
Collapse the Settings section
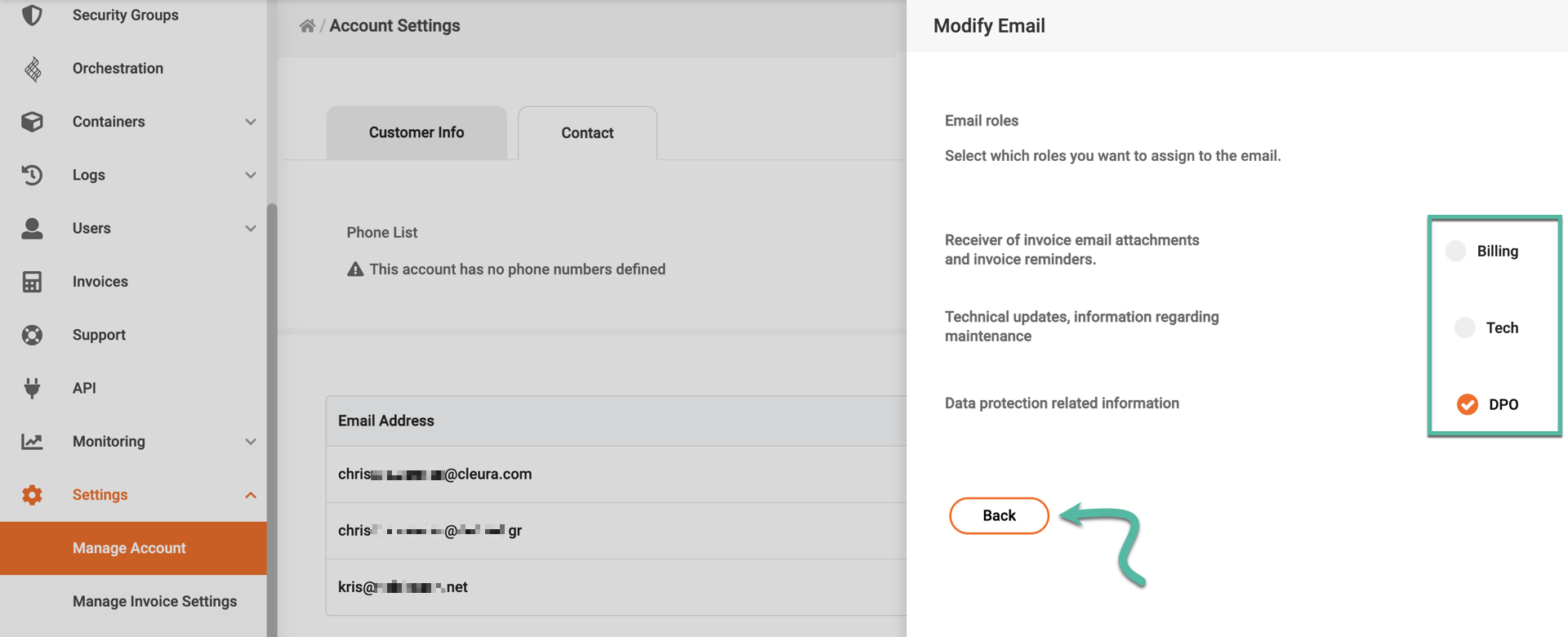point(250,494)
